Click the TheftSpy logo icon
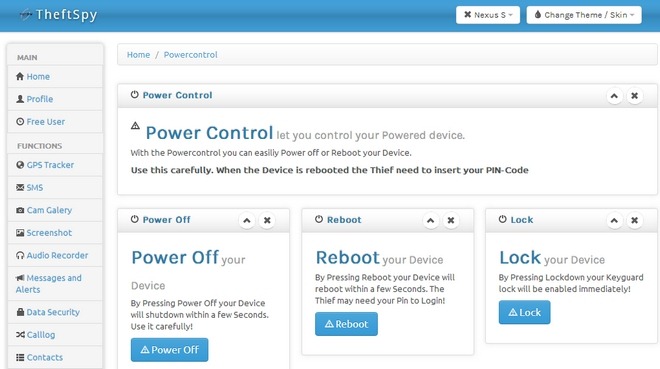This screenshot has width=660, height=369. point(26,15)
